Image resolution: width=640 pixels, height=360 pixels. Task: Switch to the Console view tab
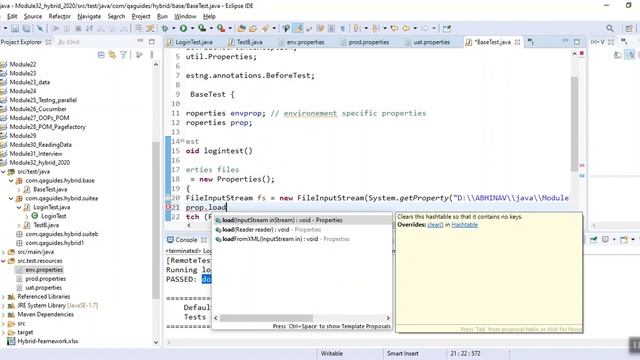coord(187,240)
